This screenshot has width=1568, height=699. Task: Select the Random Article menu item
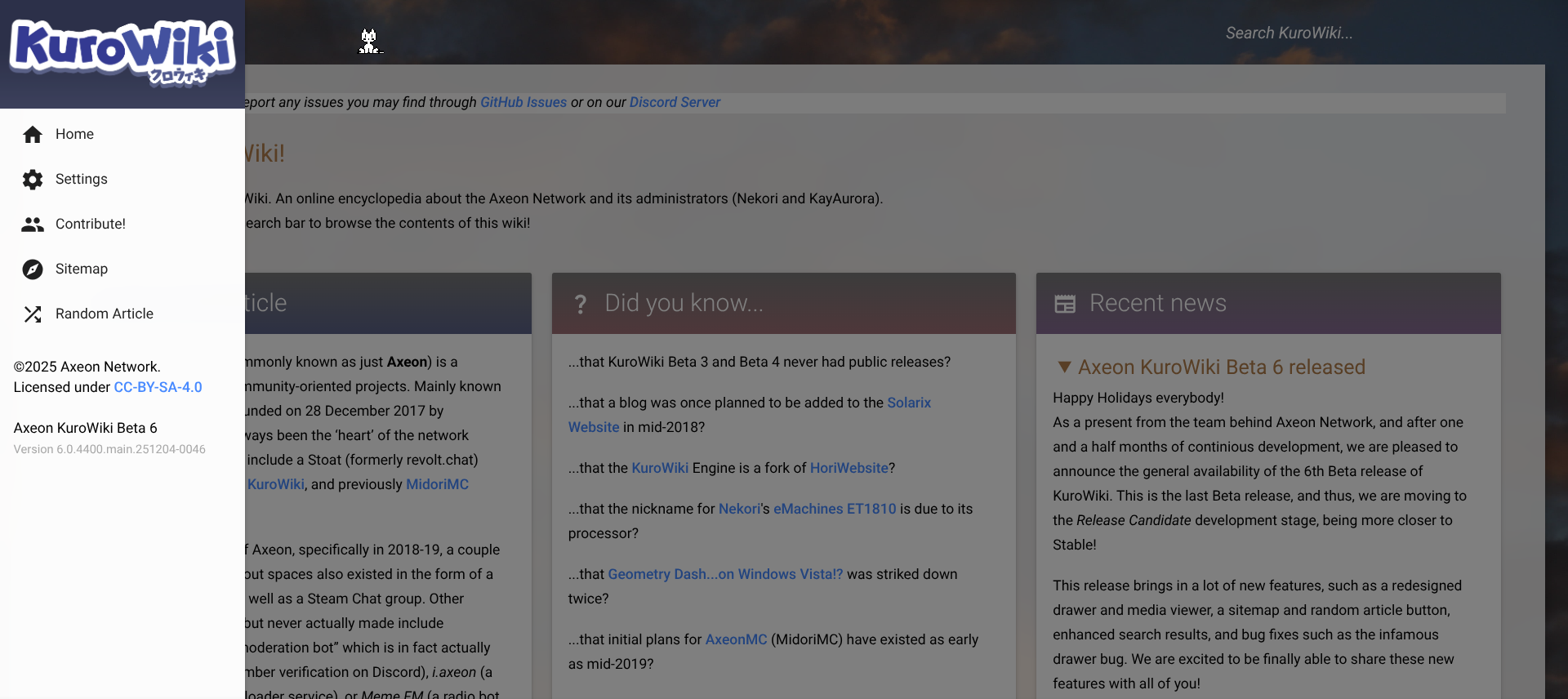122,314
